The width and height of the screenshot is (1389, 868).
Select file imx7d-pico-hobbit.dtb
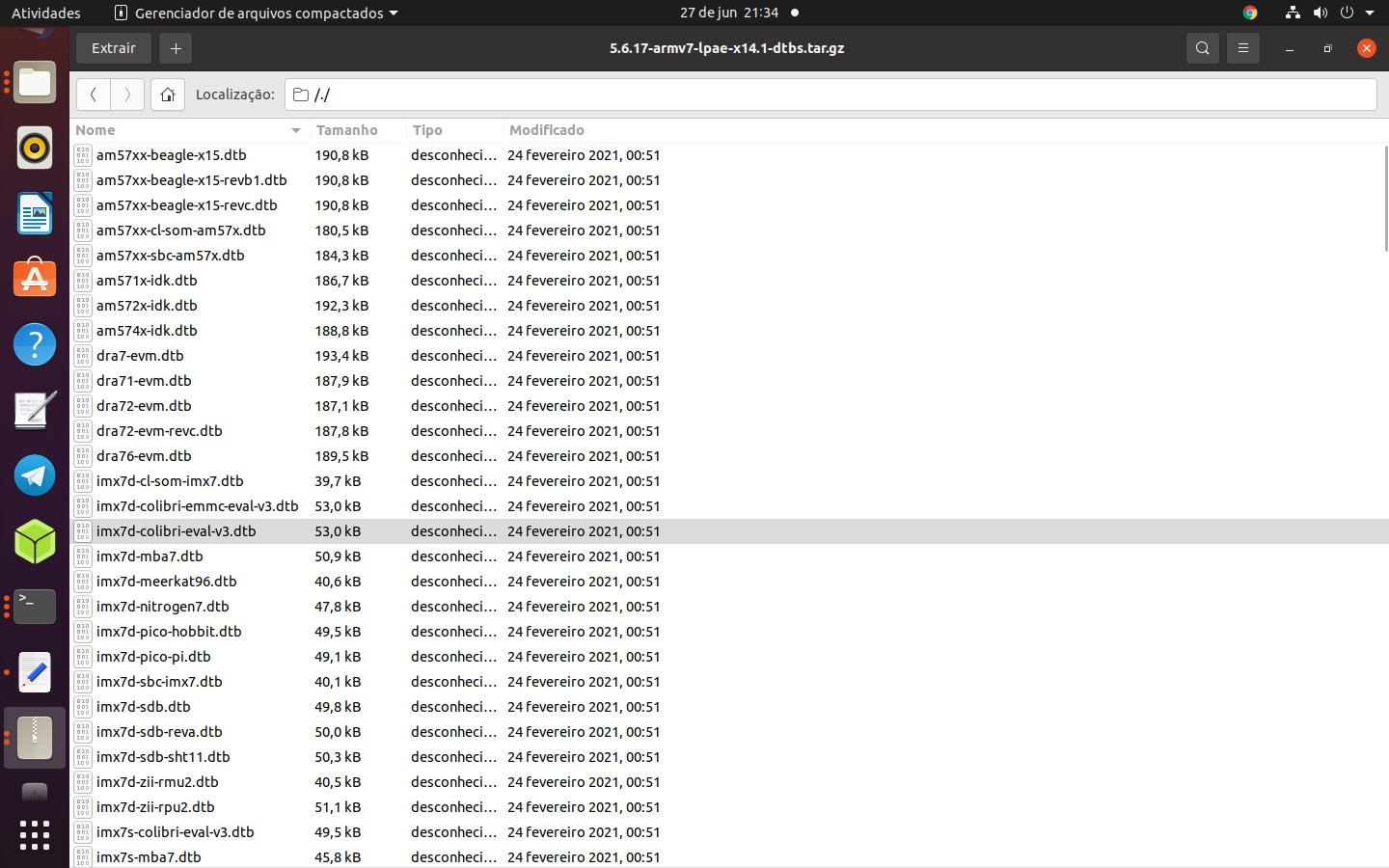tap(730, 632)
